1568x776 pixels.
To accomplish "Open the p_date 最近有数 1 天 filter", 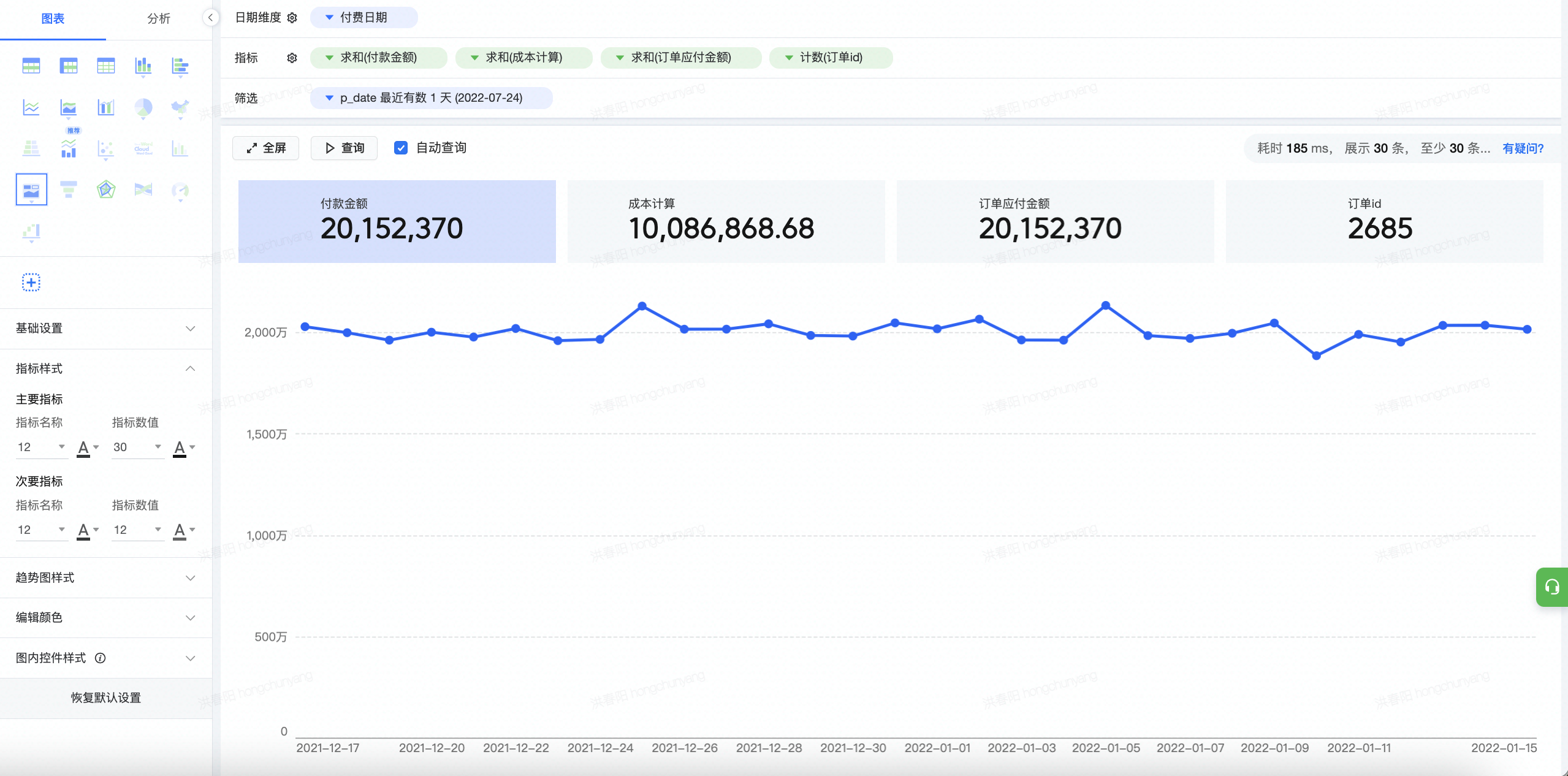I will [x=431, y=98].
